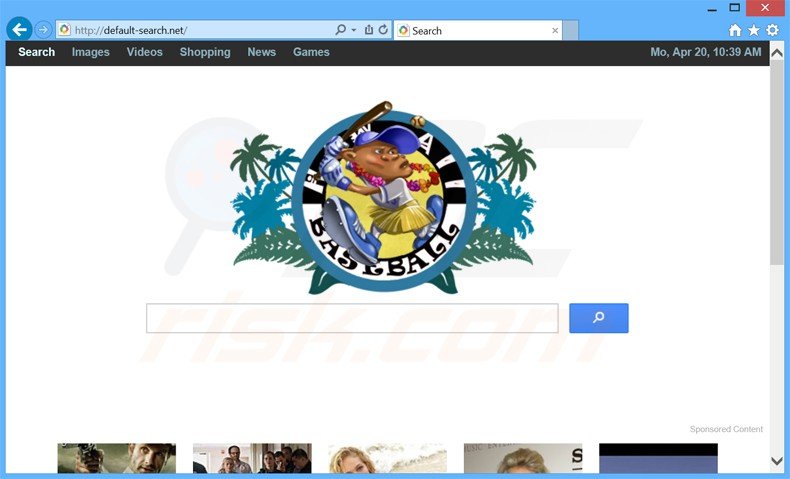Click the blue magnifier search button
Screen dimensions: 790x479
599,318
